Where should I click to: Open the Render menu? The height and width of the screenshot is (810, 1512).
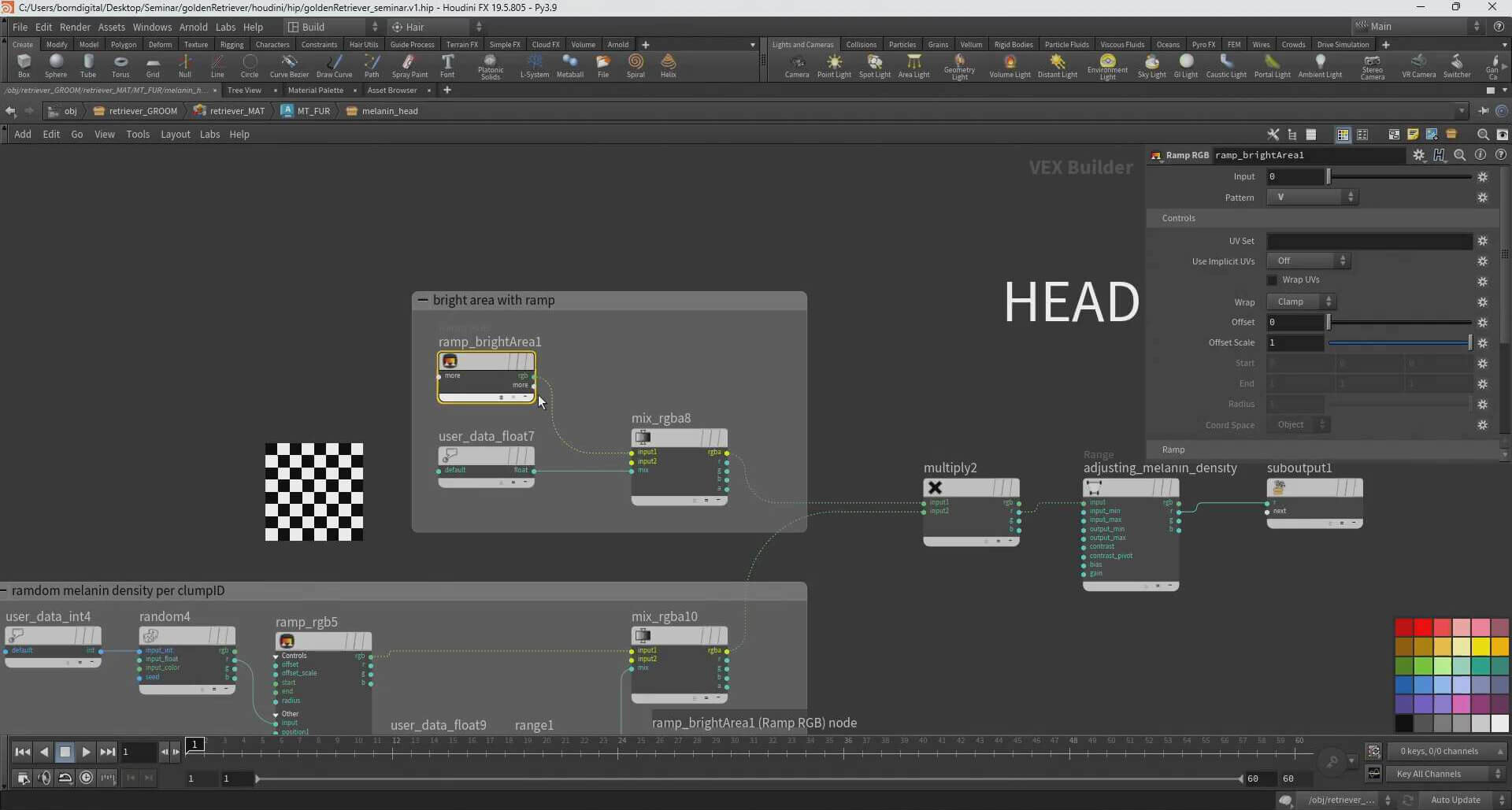coord(75,27)
